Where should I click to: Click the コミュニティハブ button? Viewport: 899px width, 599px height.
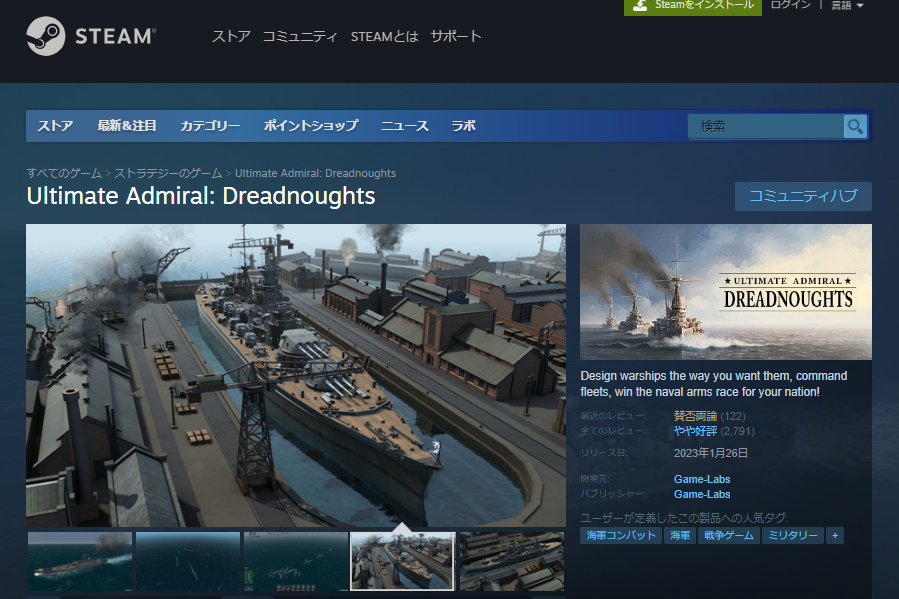803,196
